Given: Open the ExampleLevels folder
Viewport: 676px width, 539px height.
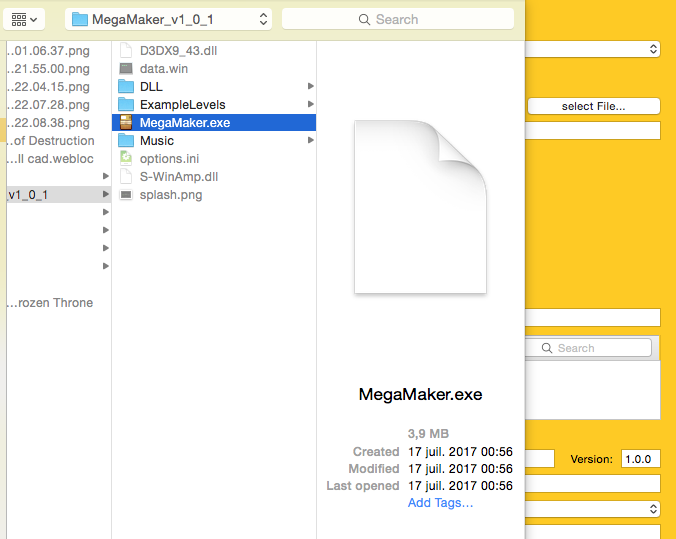Looking at the screenshot, I should coord(182,105).
